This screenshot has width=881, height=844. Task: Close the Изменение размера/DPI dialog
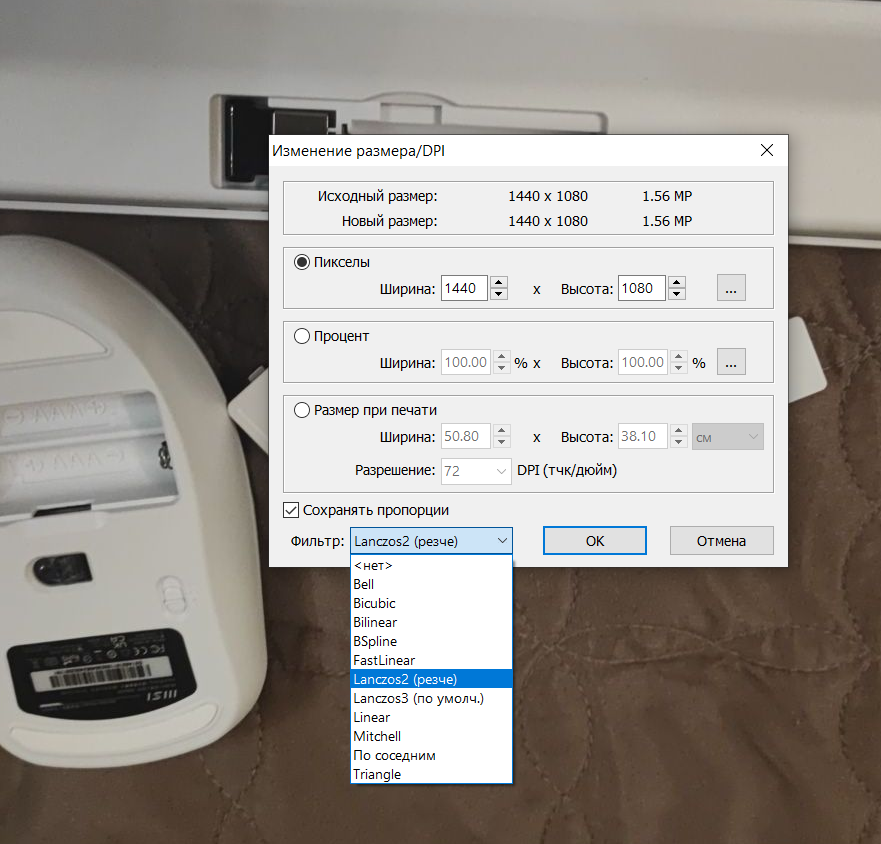click(767, 150)
